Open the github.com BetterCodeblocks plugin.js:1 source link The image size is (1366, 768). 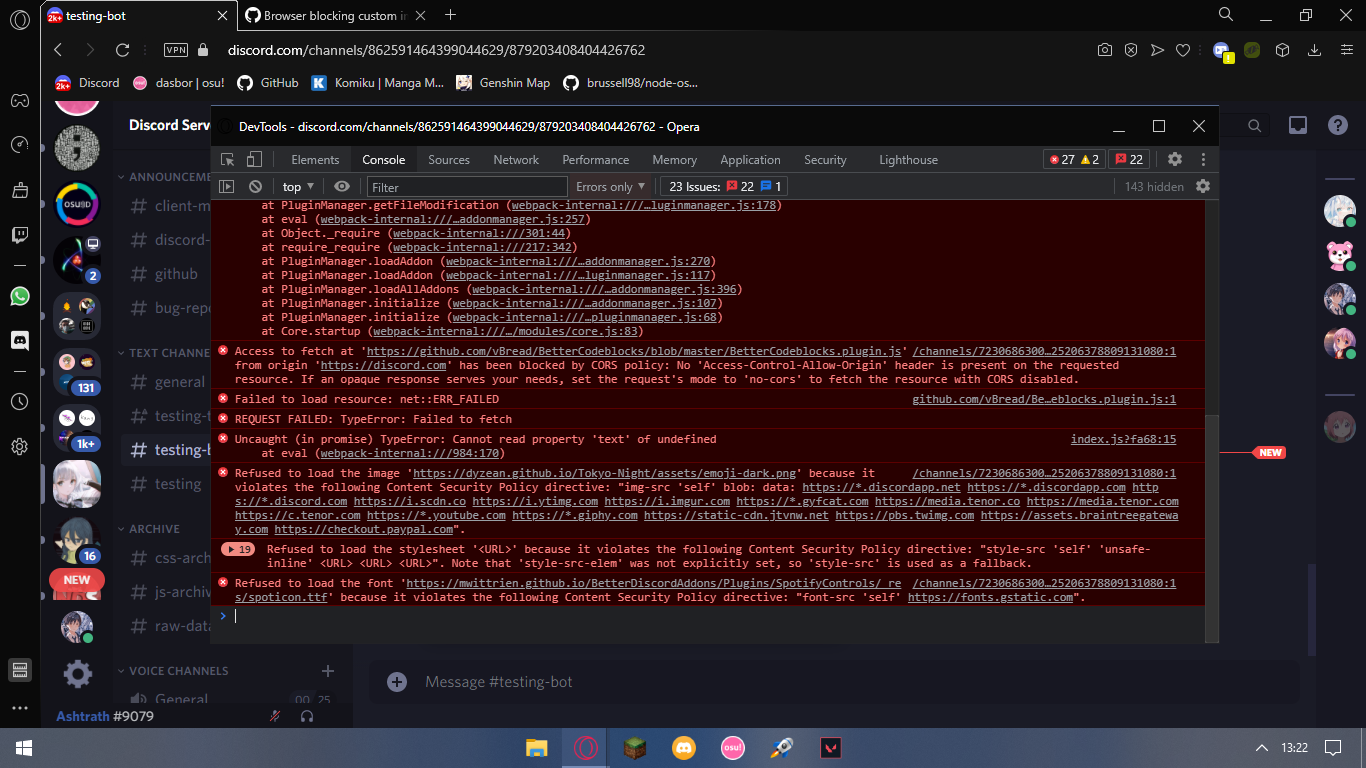[1044, 399]
